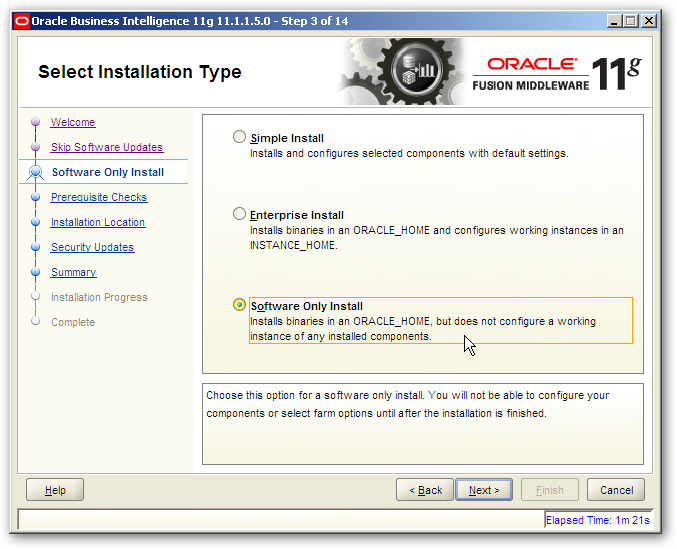Cancel the installation wizard
The width and height of the screenshot is (677, 549).
[x=616, y=490]
